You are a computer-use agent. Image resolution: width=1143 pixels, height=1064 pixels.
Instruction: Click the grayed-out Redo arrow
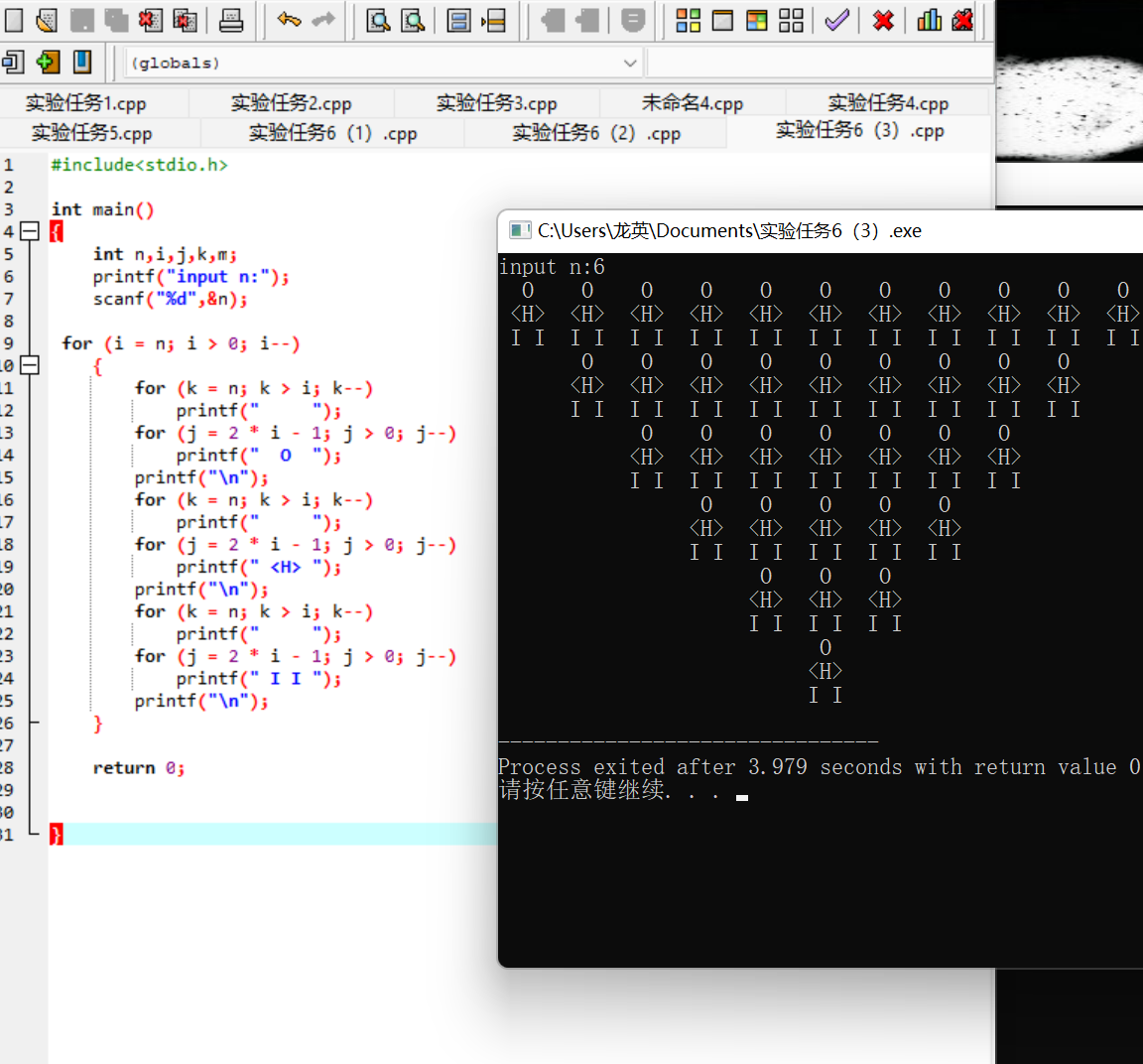(x=323, y=20)
